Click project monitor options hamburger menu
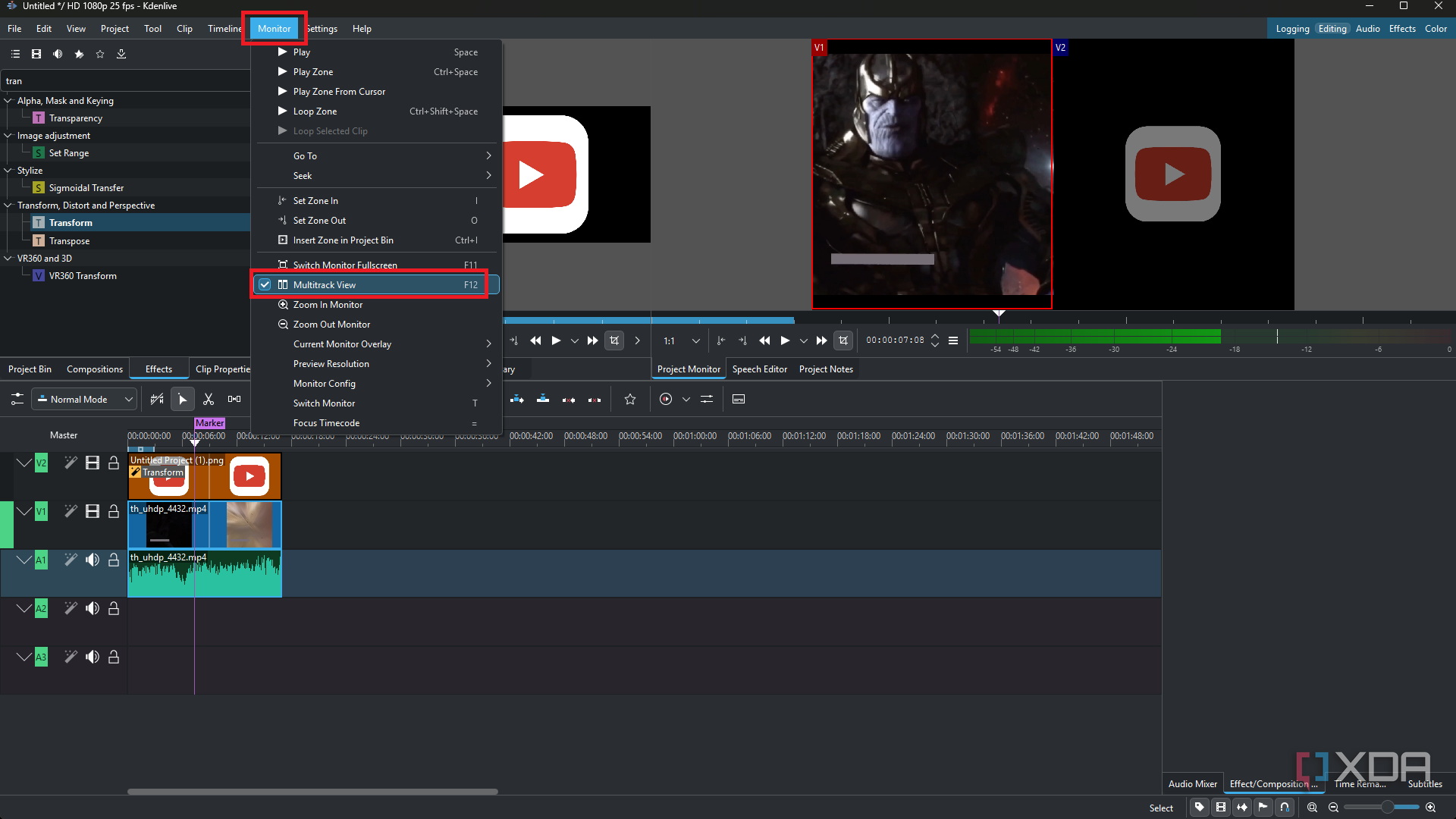 click(953, 340)
